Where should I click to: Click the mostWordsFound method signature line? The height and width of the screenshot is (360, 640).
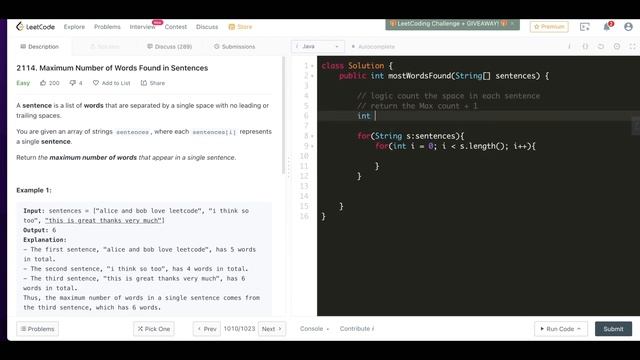pyautogui.click(x=444, y=76)
